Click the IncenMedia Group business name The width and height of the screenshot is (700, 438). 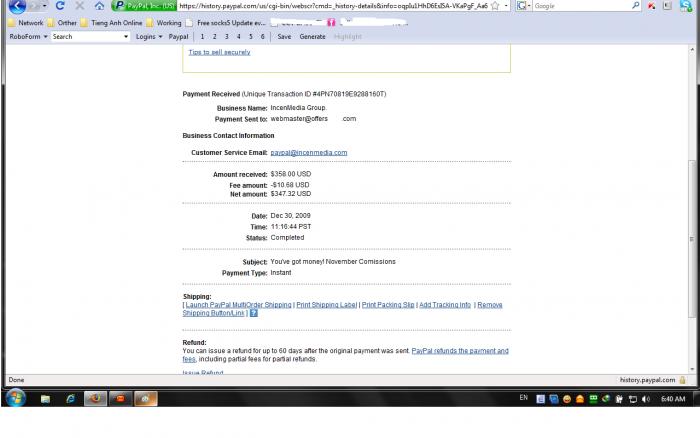click(298, 108)
